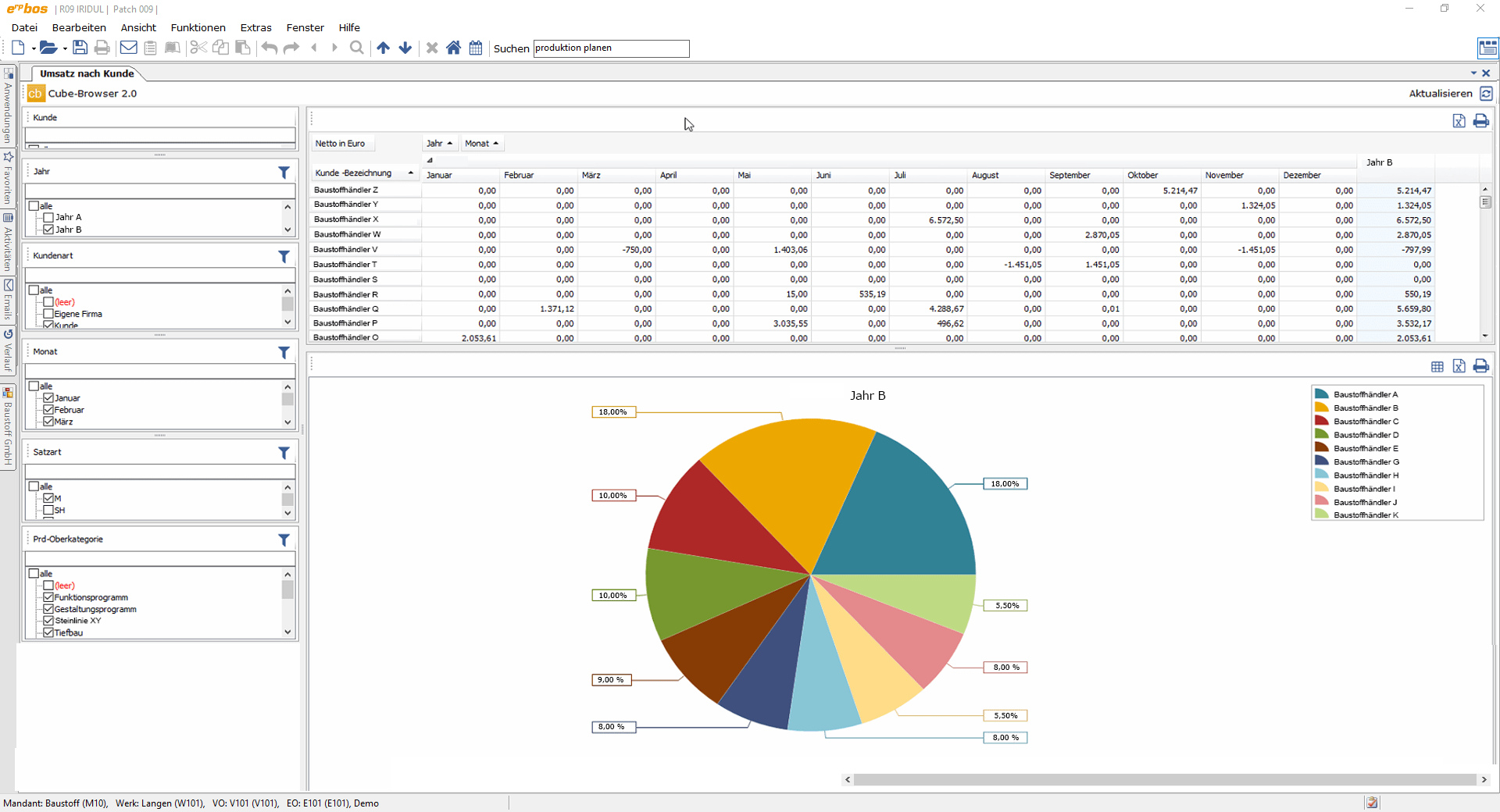Expand the Kunde -Bezeichnung sort arrow

(x=412, y=173)
